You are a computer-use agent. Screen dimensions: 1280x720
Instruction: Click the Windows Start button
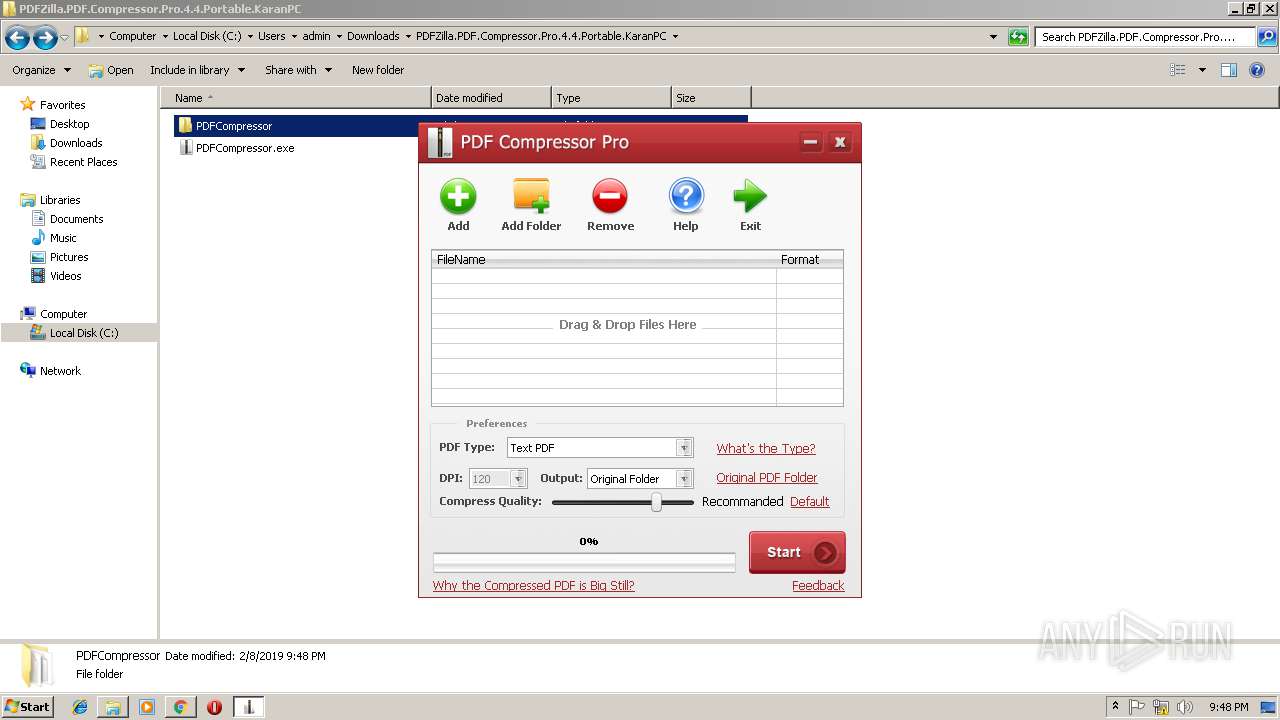tap(28, 707)
